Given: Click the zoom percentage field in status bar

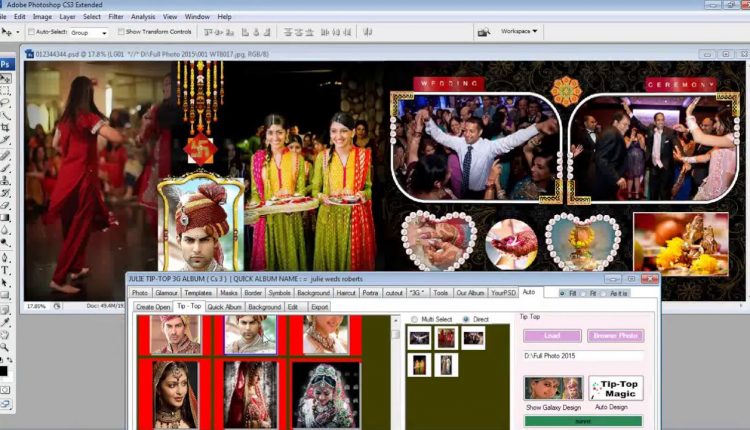Looking at the screenshot, I should click(37, 306).
